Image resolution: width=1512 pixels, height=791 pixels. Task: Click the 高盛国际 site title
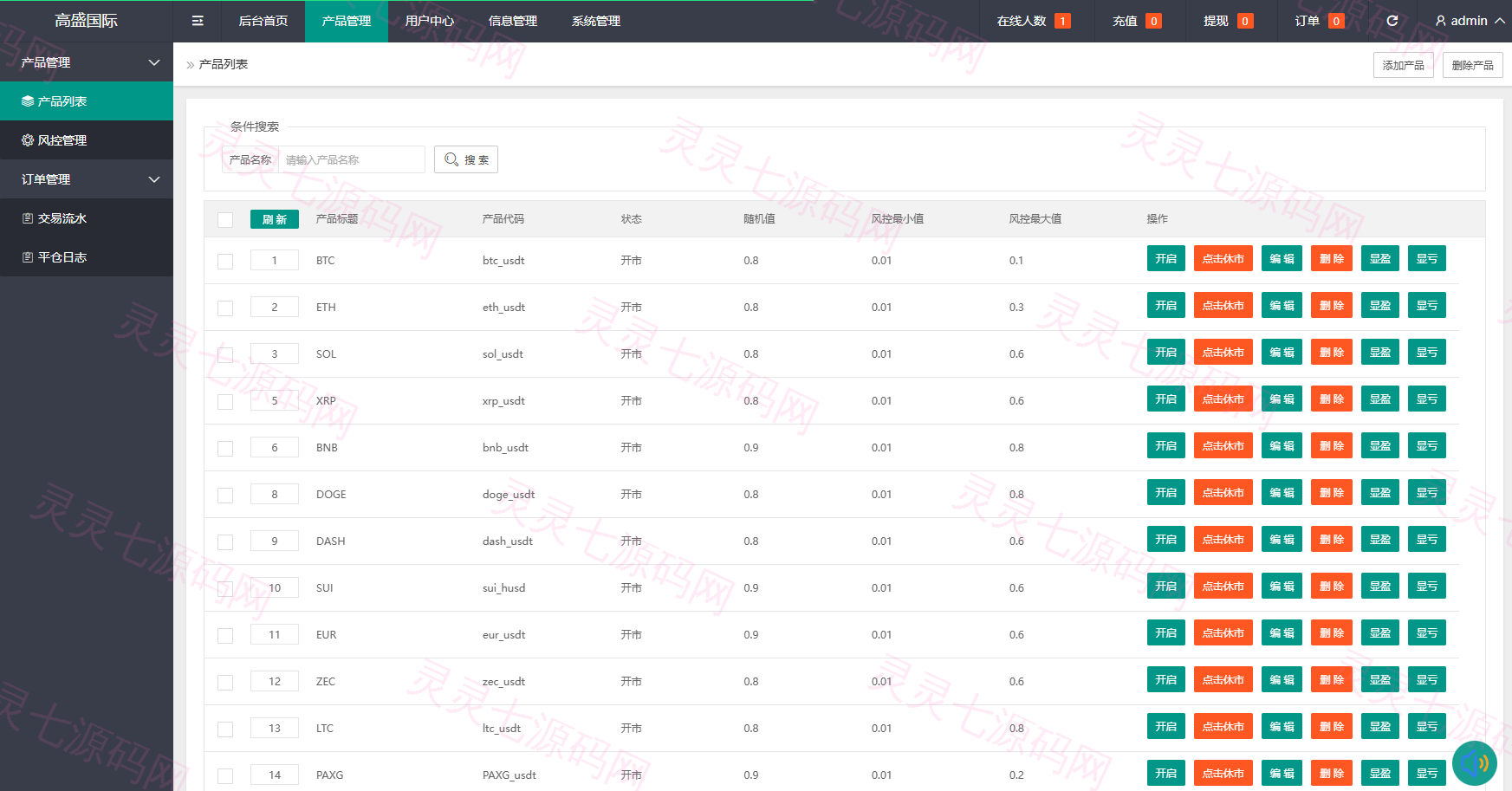coord(87,21)
